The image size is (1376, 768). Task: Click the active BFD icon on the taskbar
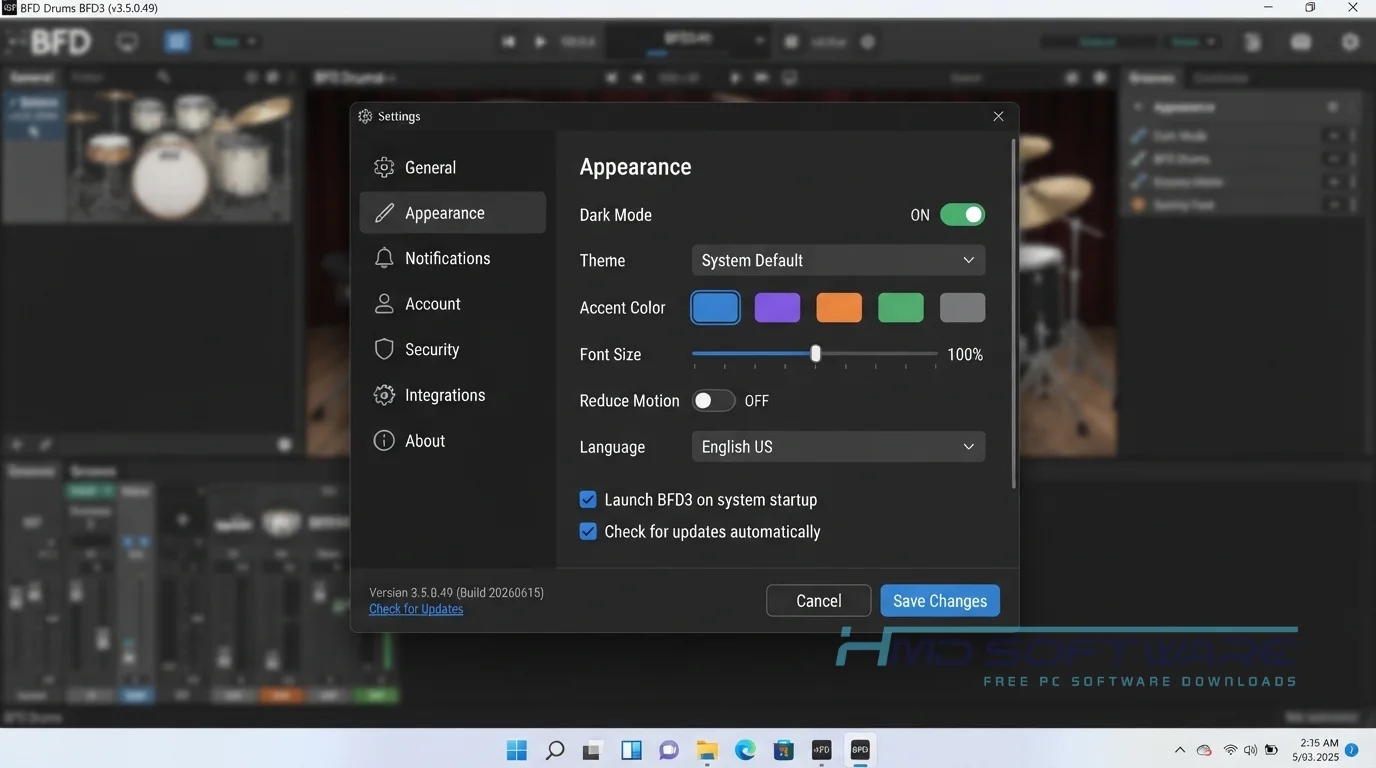pyautogui.click(x=860, y=749)
